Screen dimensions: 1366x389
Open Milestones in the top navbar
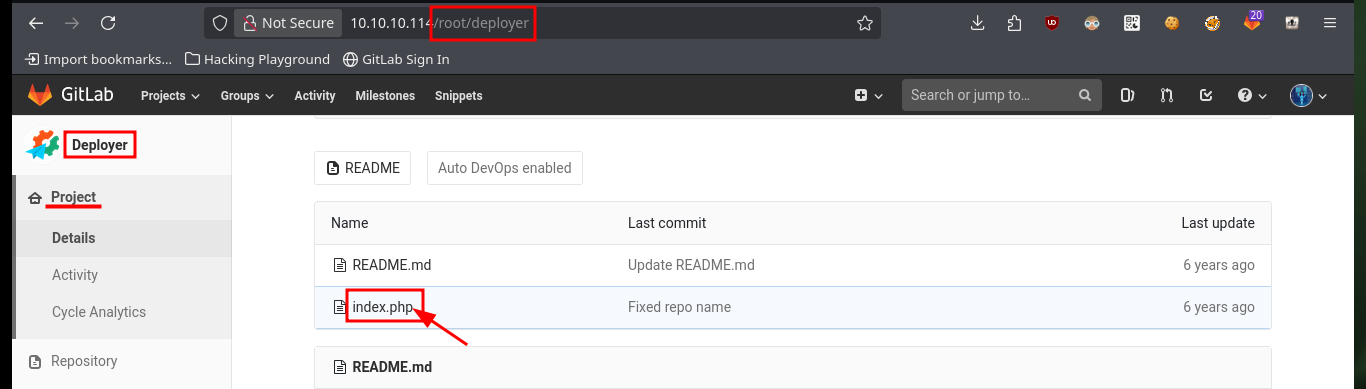pos(385,96)
